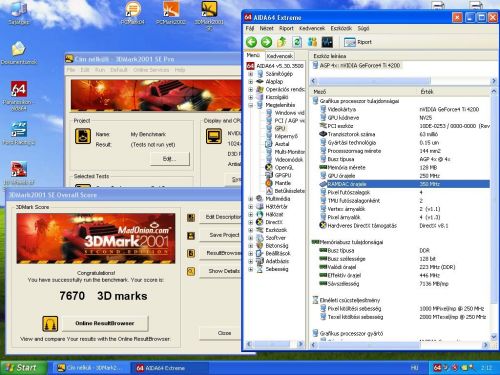Expand the Szoftver tree node
The height and width of the screenshot is (375, 500).
click(x=251, y=238)
